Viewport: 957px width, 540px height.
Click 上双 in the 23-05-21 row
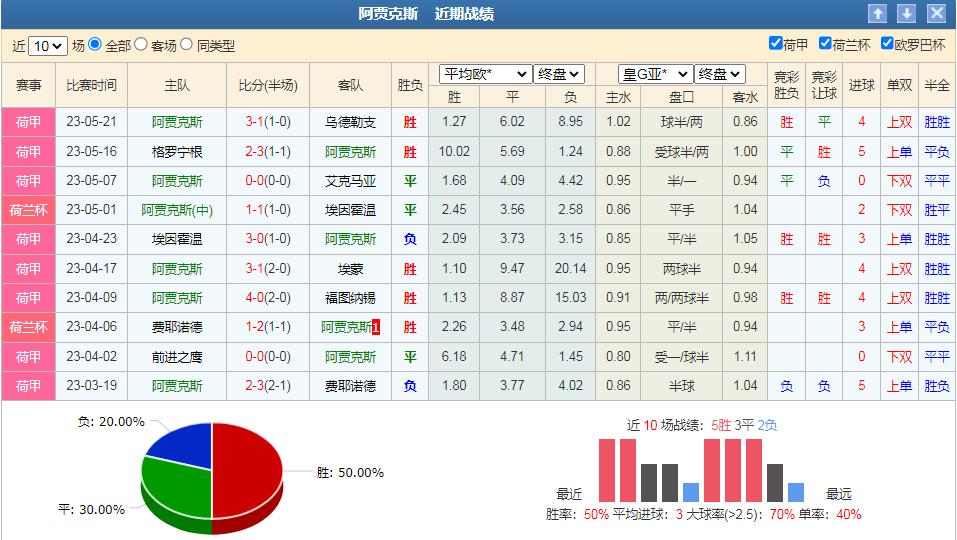pyautogui.click(x=899, y=122)
